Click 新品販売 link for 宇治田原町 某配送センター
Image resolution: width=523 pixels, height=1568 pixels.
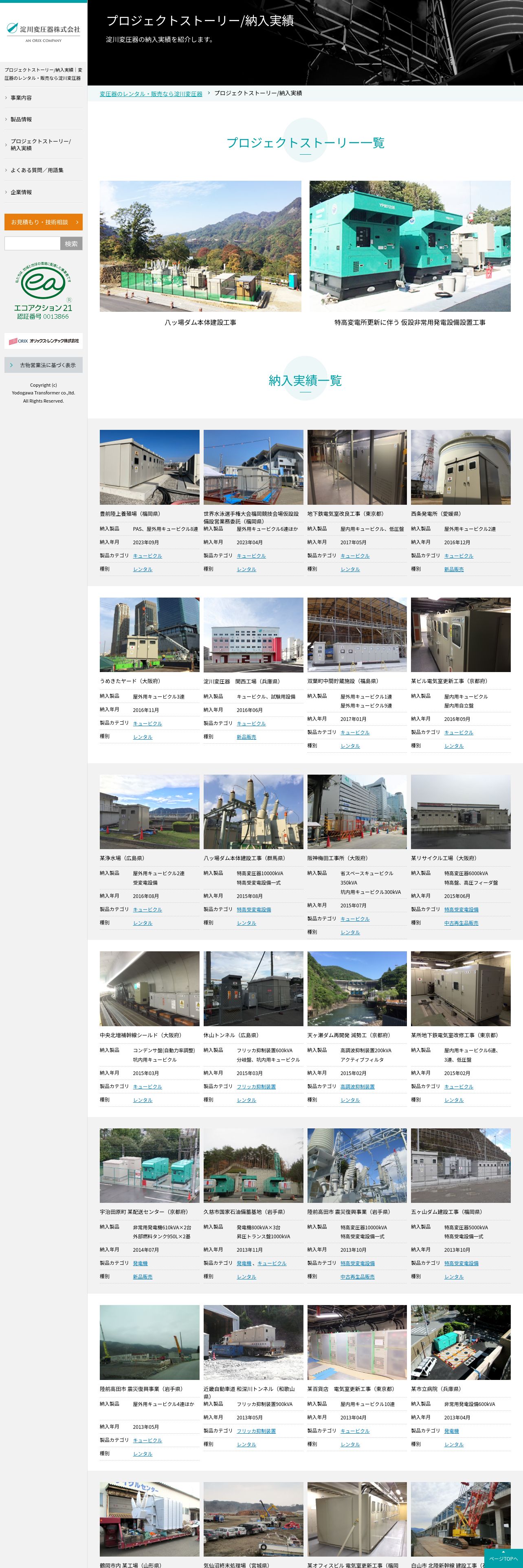(143, 1277)
